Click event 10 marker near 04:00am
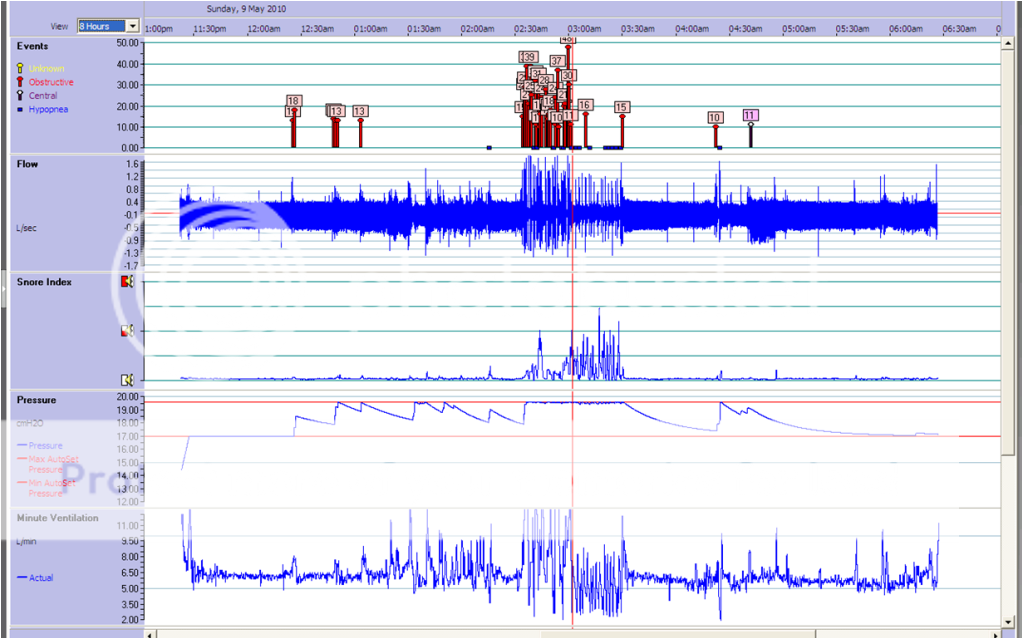This screenshot has width=1023, height=639. click(715, 118)
